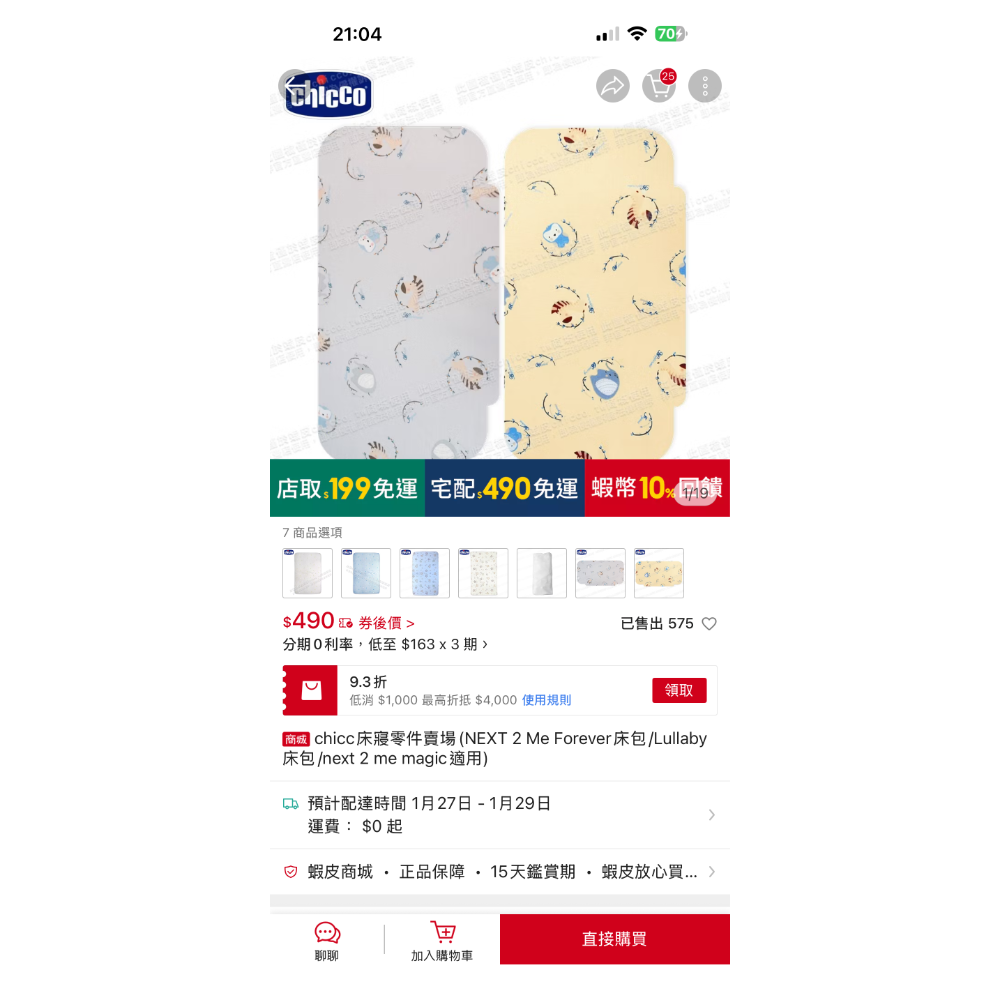Tap the red voucher bag icon

(311, 690)
